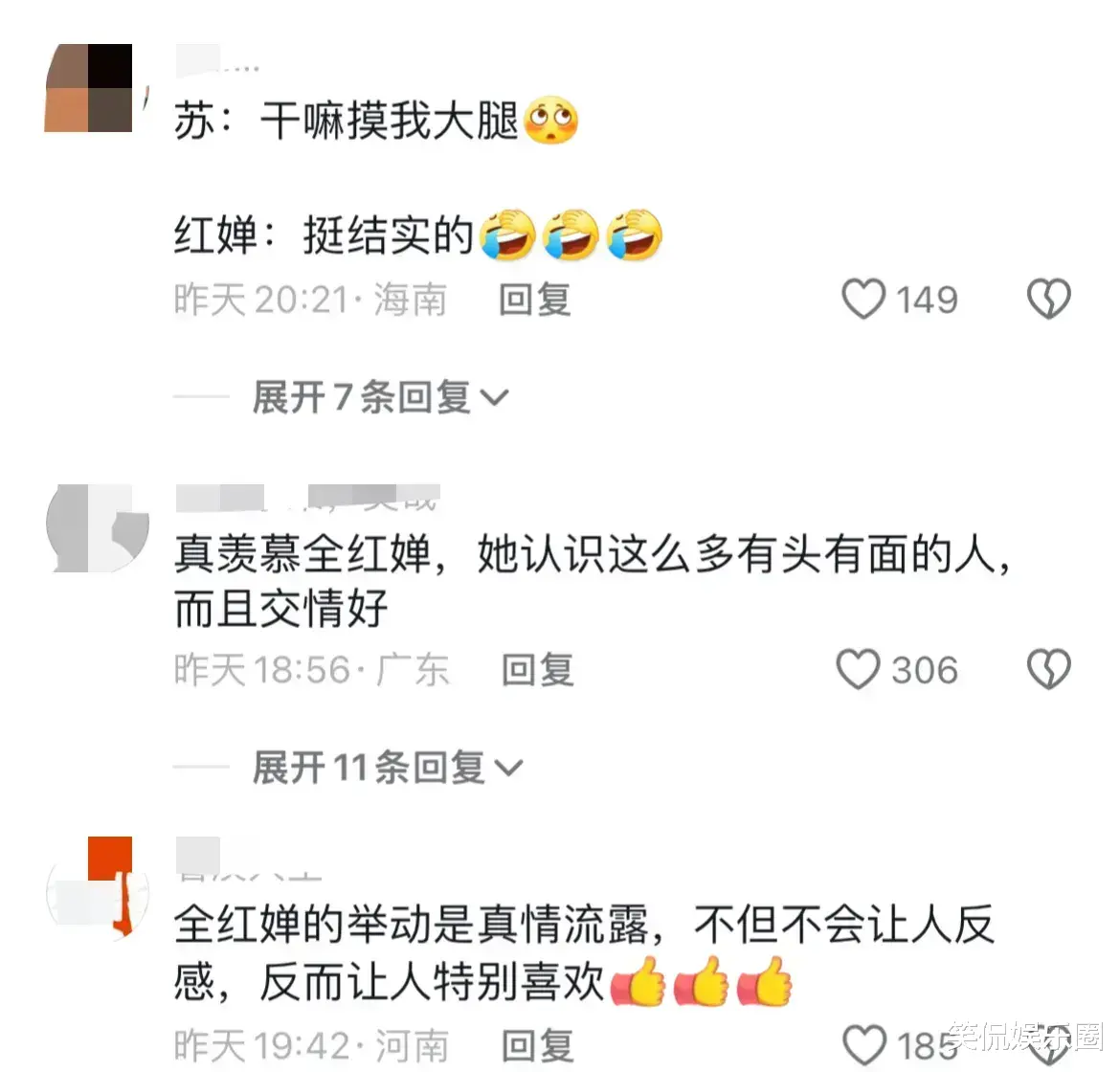1120x1072 pixels.
Task: Dislike the Hainan comment via broken heart
Action: [x=1048, y=299]
